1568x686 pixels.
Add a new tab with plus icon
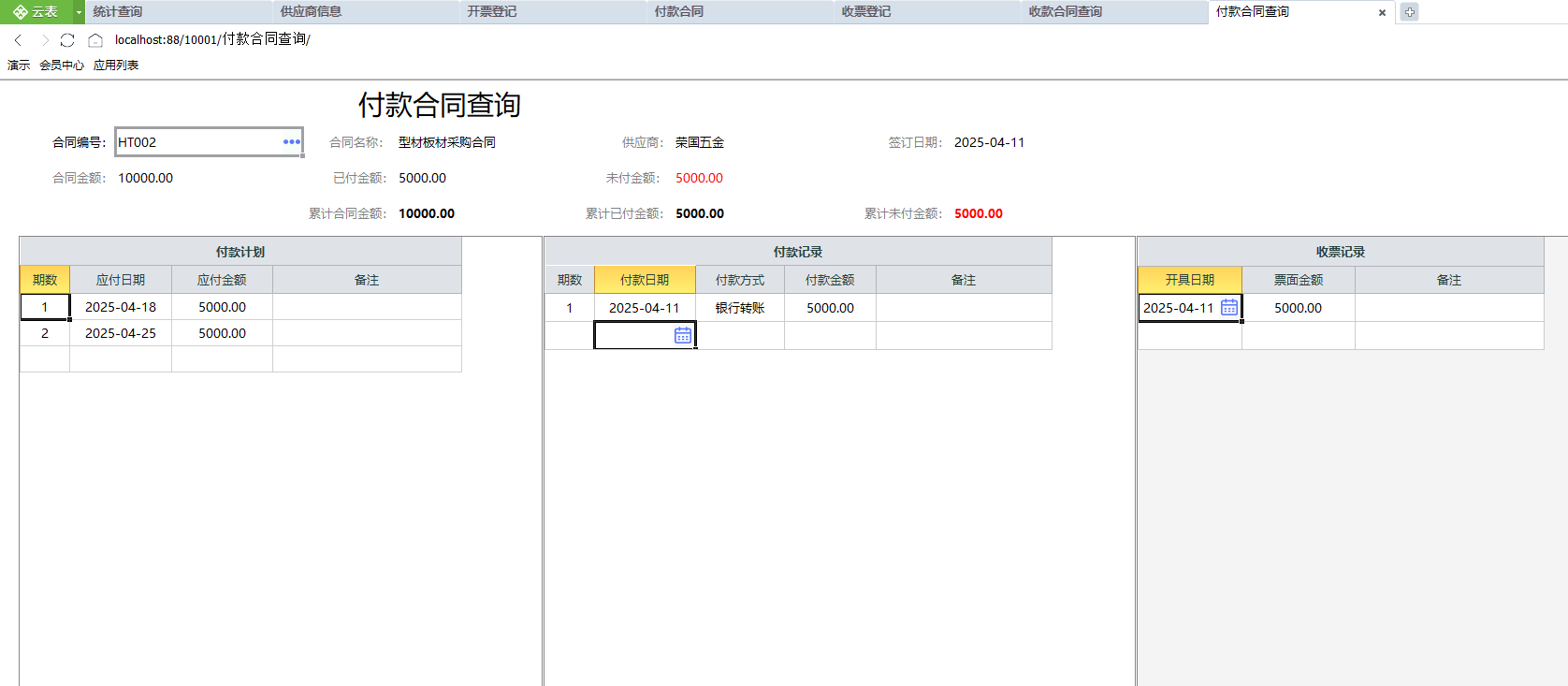tap(1410, 12)
